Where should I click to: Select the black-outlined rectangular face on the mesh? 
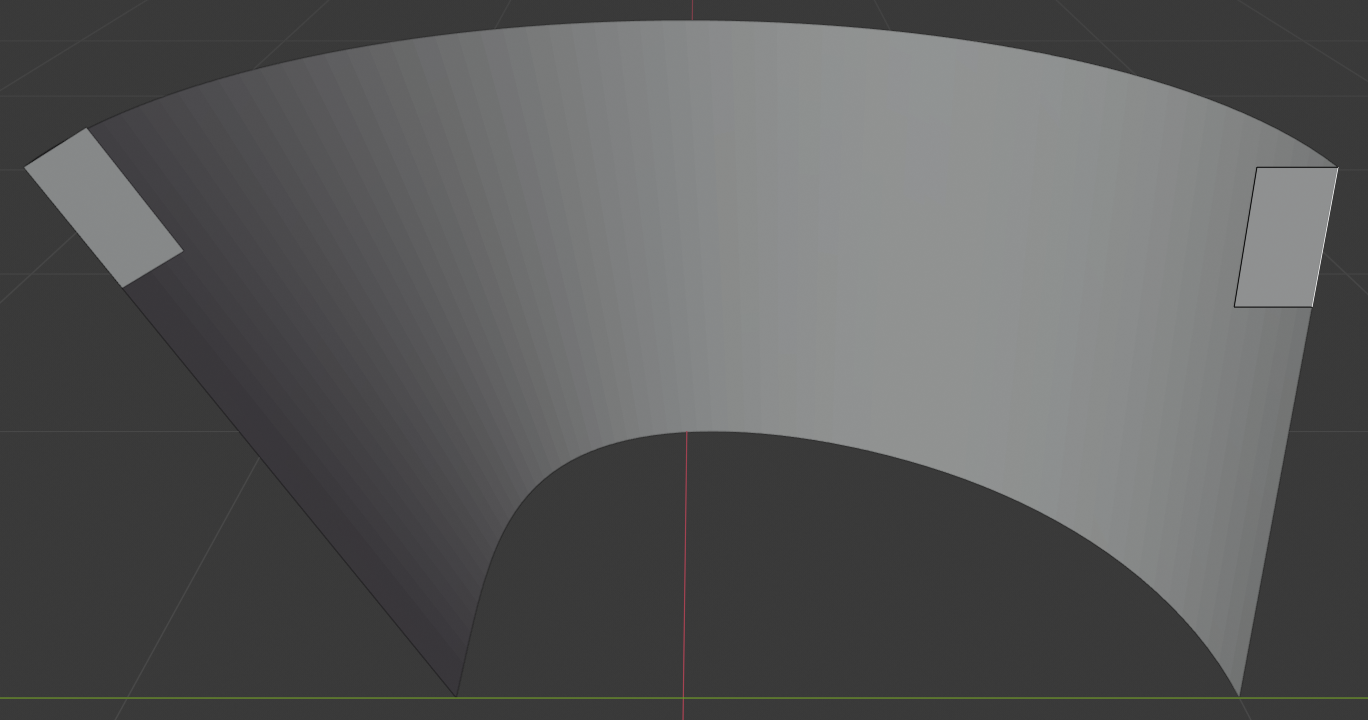[x=1286, y=237]
